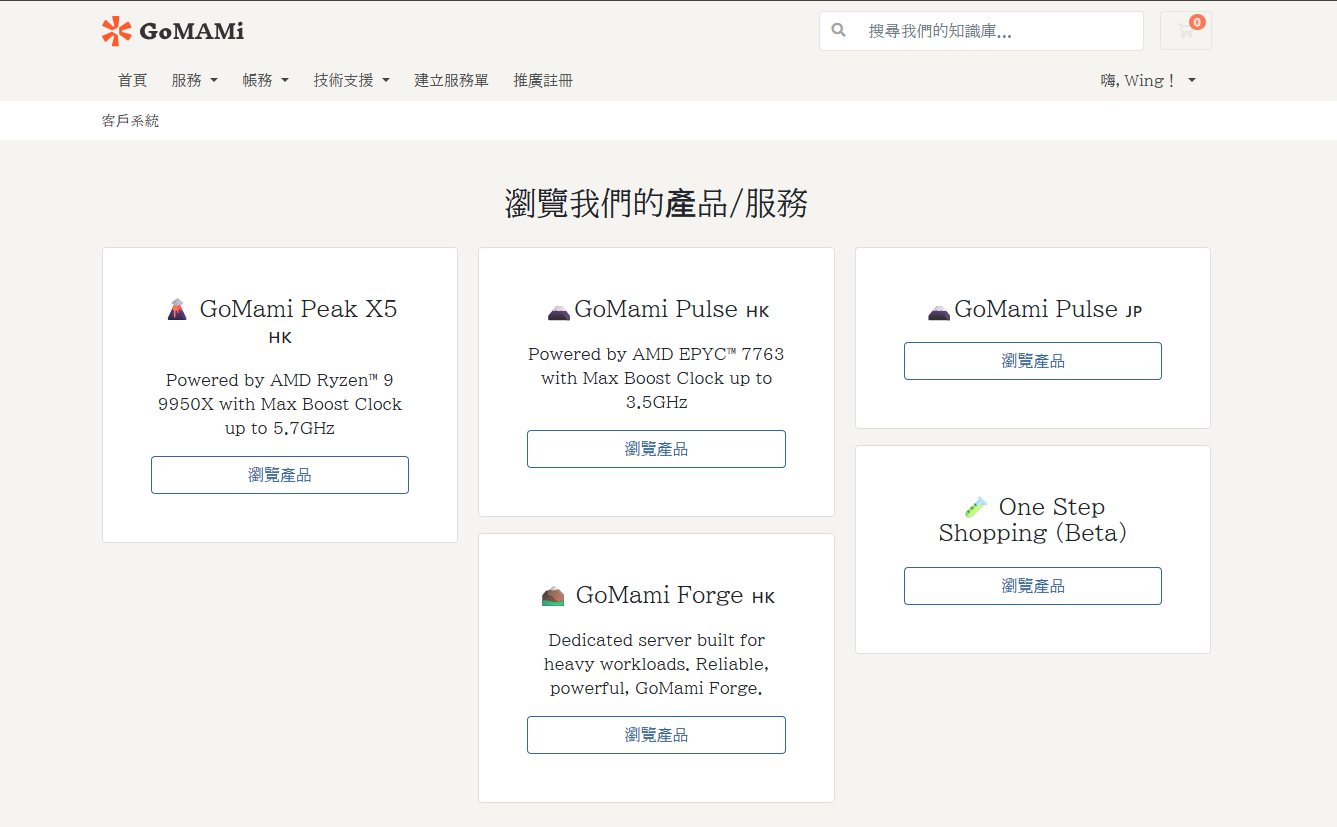Viewport: 1337px width, 827px height.
Task: Click the mountain icon beside GoMami Pulse JP
Action: (x=938, y=311)
